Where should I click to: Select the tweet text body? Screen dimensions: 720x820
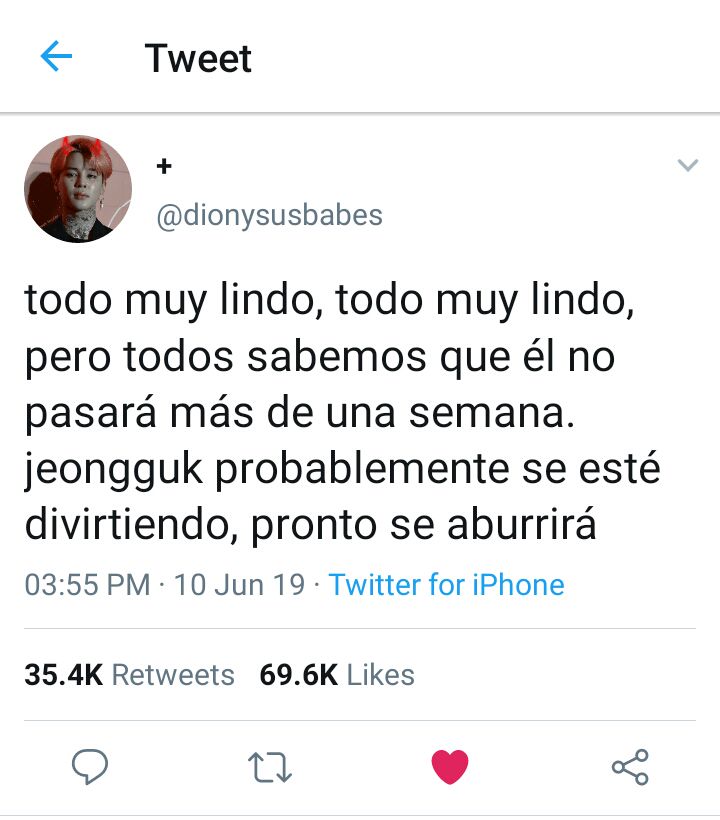click(342, 412)
